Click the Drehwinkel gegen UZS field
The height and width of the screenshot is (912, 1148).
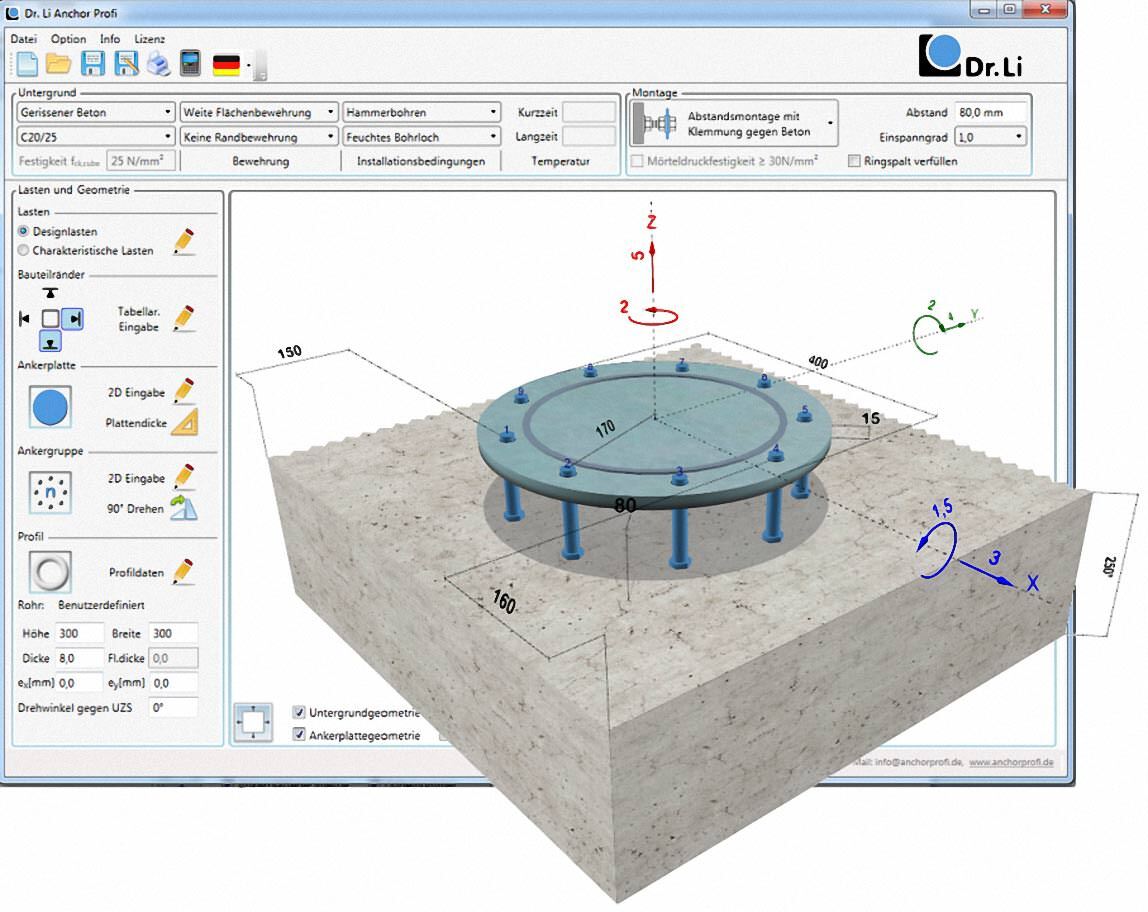(x=173, y=708)
